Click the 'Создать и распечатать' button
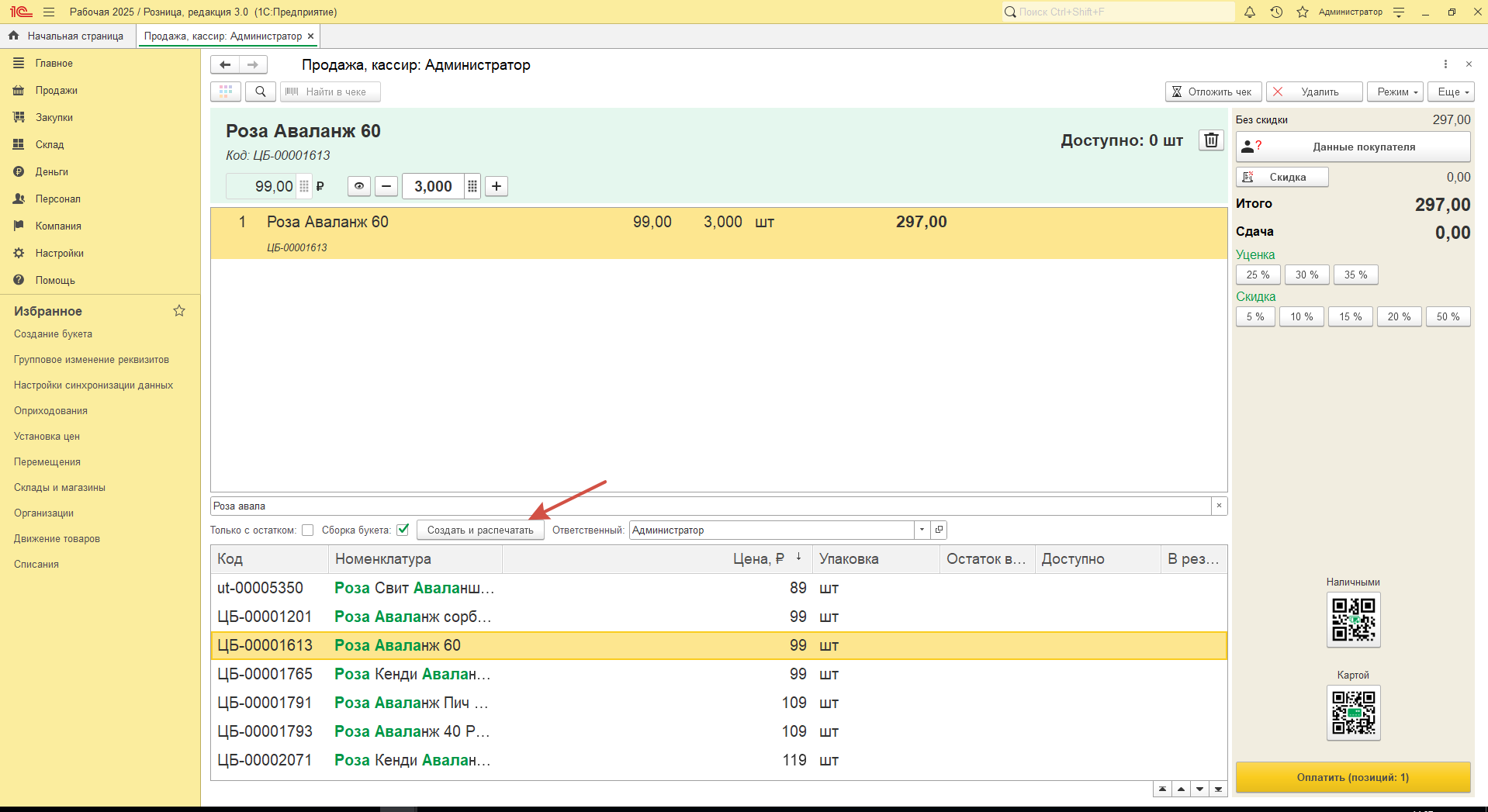 480,530
